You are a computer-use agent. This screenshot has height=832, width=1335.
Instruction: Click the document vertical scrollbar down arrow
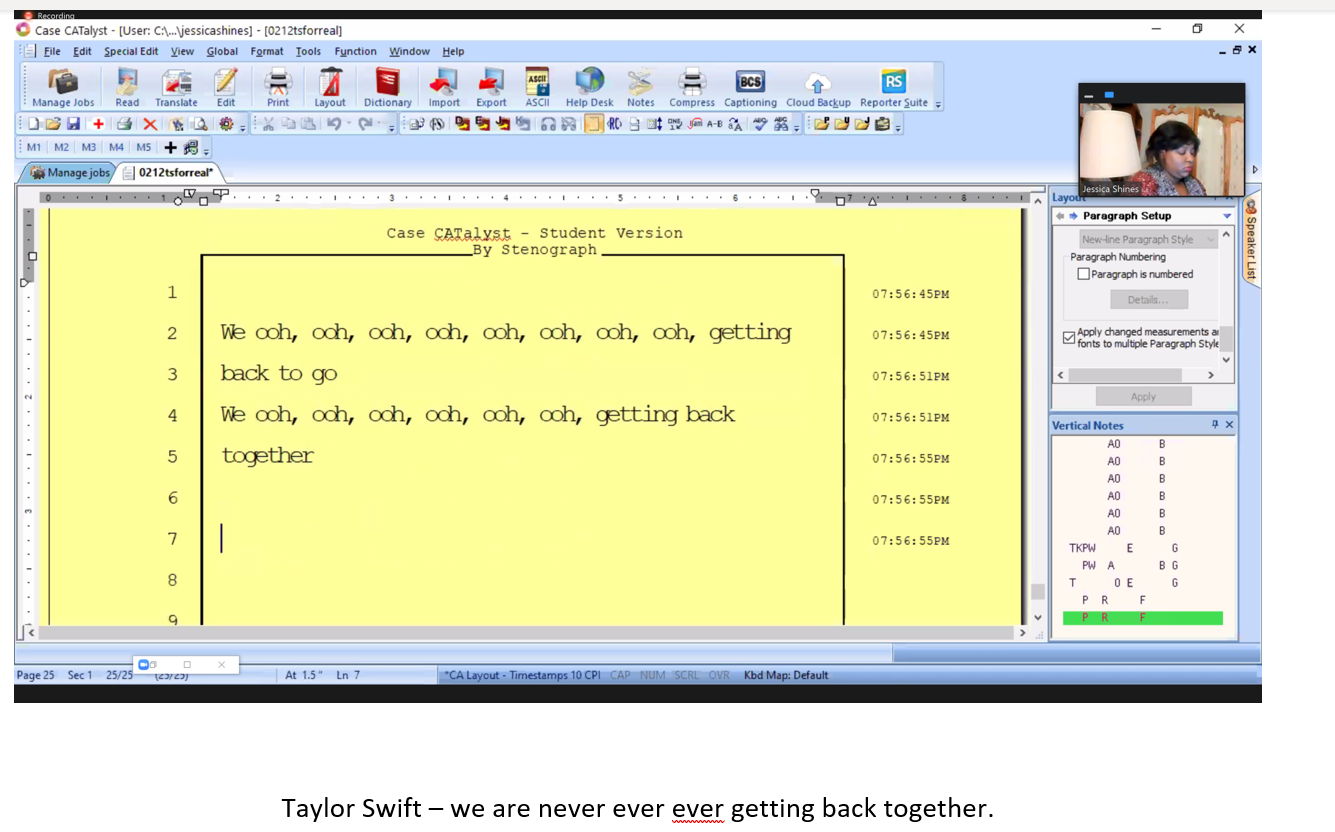(x=1037, y=618)
